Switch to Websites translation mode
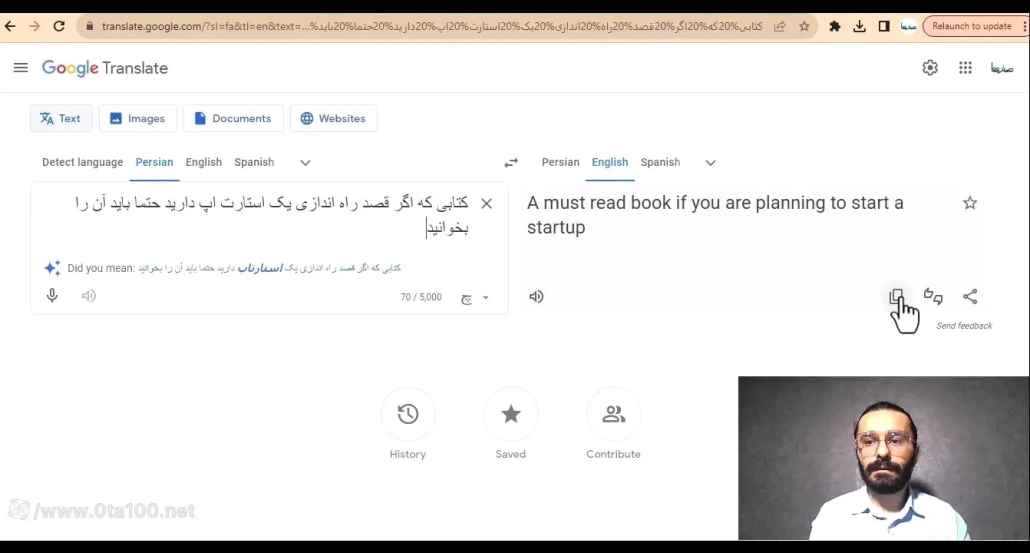The height and width of the screenshot is (553, 1030). 333,118
